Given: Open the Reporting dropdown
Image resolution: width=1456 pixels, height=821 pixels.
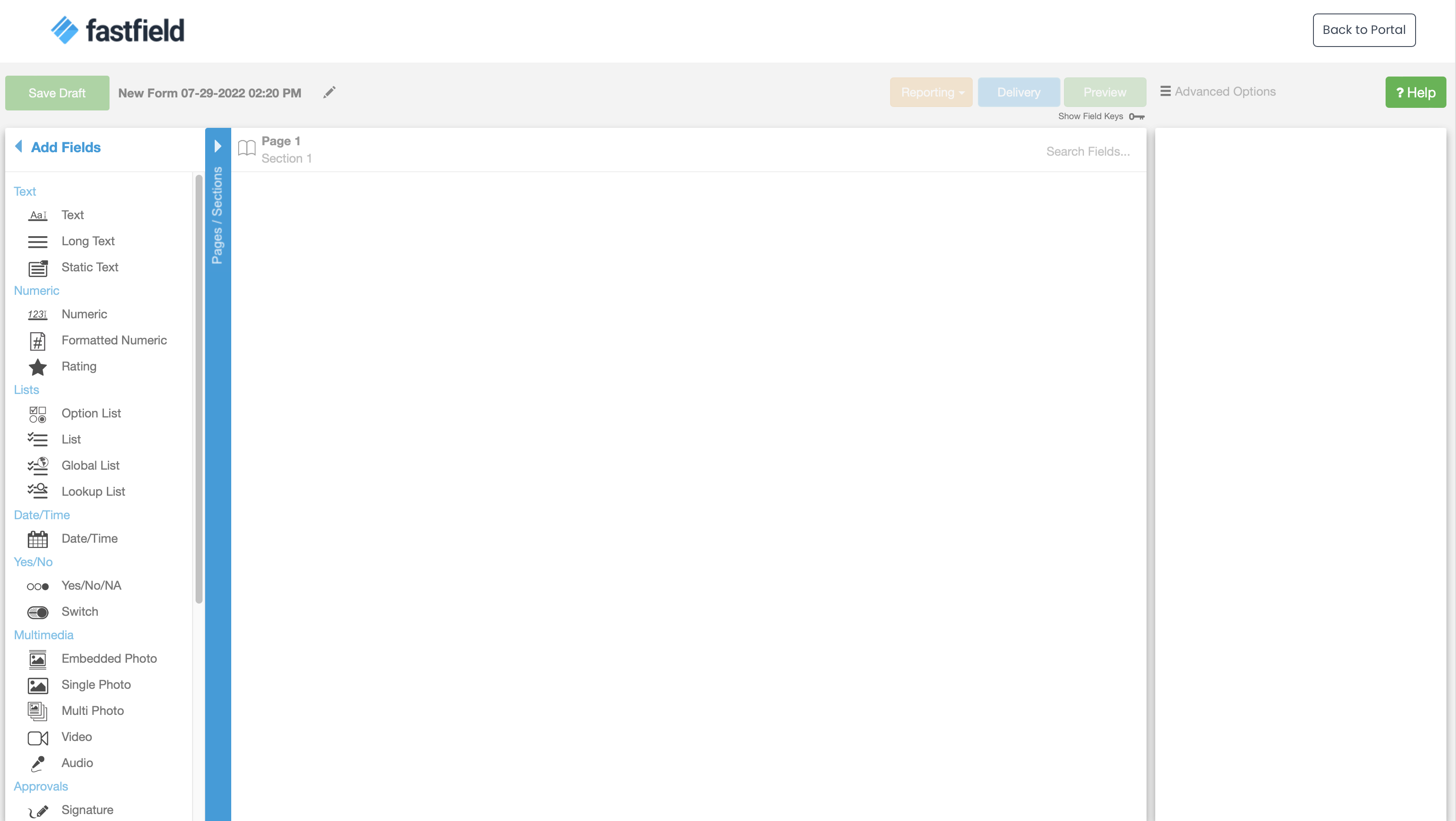Looking at the screenshot, I should pos(931,92).
